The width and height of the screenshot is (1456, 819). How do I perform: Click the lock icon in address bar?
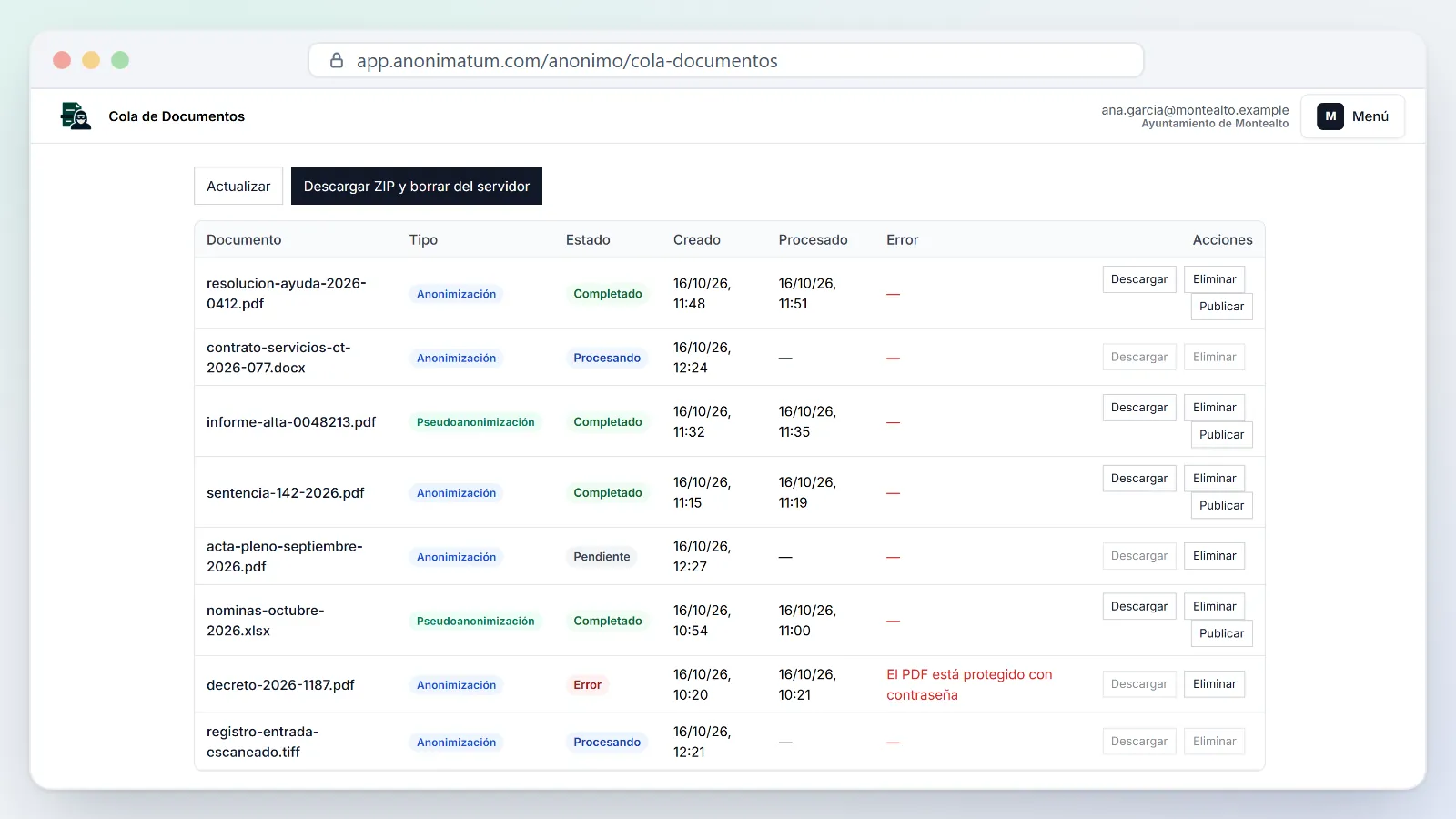[x=337, y=61]
